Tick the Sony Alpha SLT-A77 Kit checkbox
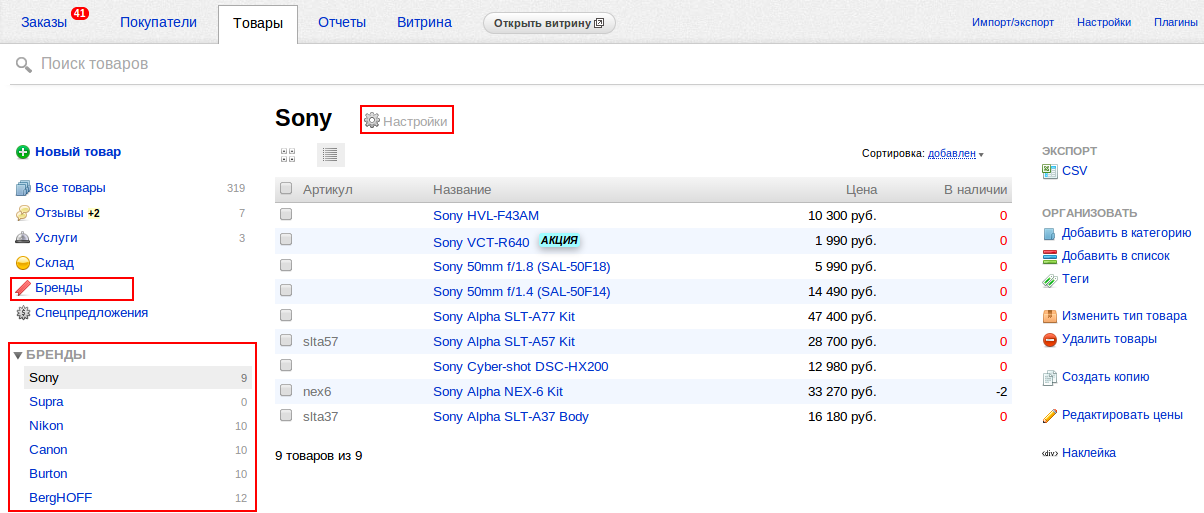1204x513 pixels. (286, 315)
